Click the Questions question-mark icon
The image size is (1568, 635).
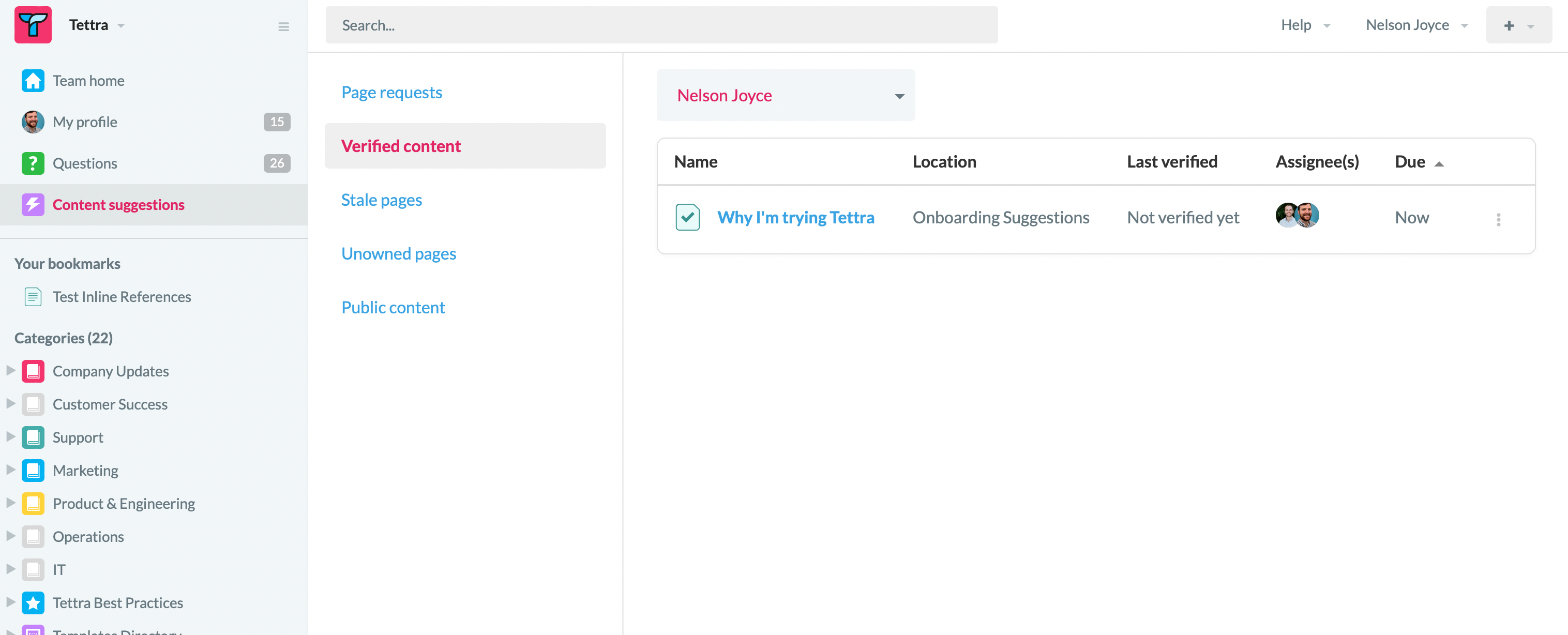click(33, 163)
